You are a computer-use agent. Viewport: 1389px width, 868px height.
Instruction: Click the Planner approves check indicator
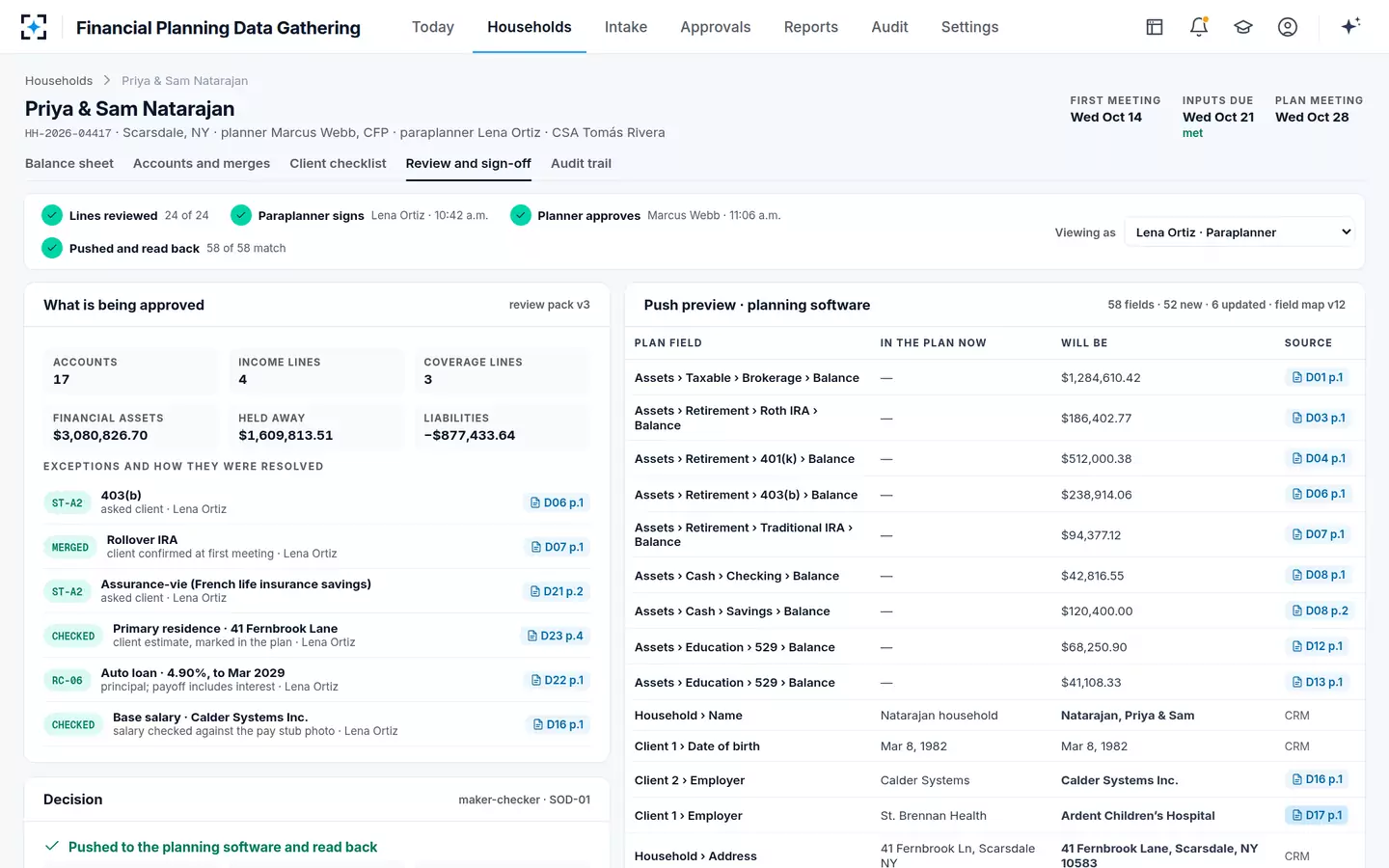tap(521, 215)
